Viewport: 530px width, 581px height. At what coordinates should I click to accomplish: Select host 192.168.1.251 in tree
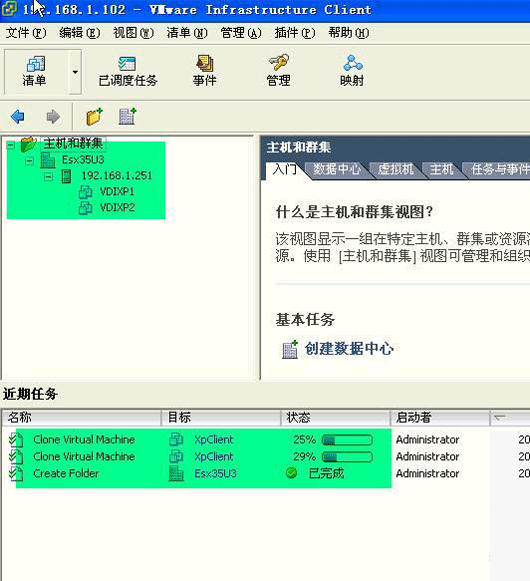[x=117, y=176]
